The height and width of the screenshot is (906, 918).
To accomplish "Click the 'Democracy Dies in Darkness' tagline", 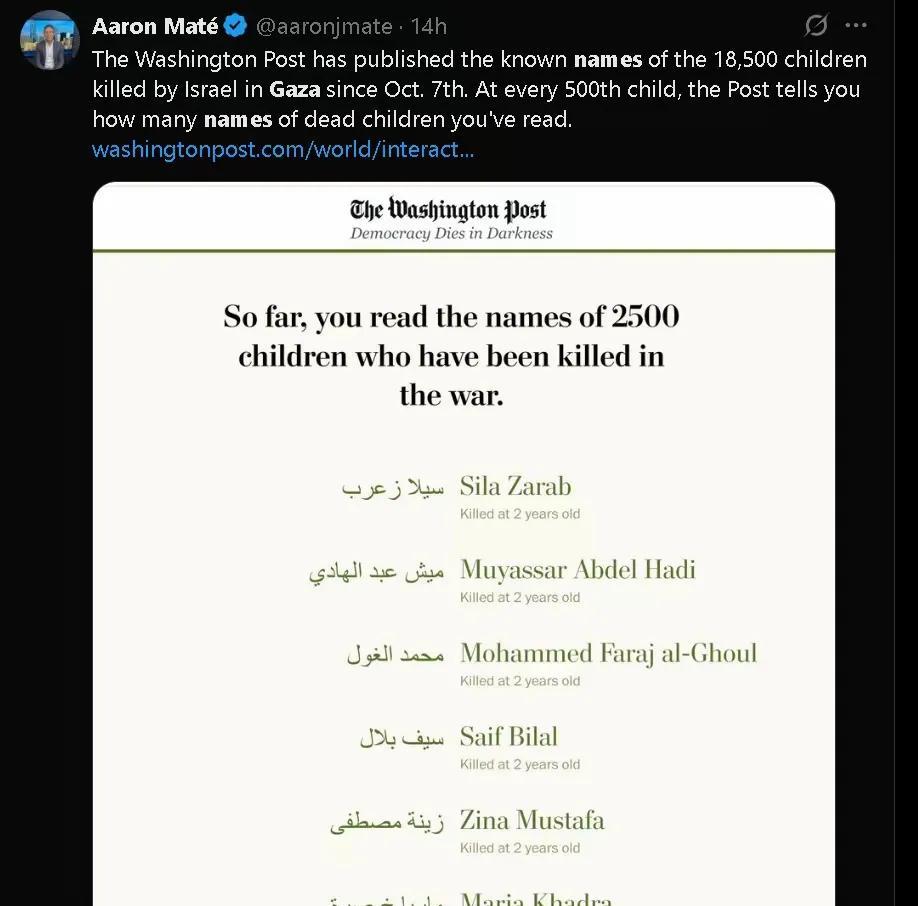I will pyautogui.click(x=451, y=234).
